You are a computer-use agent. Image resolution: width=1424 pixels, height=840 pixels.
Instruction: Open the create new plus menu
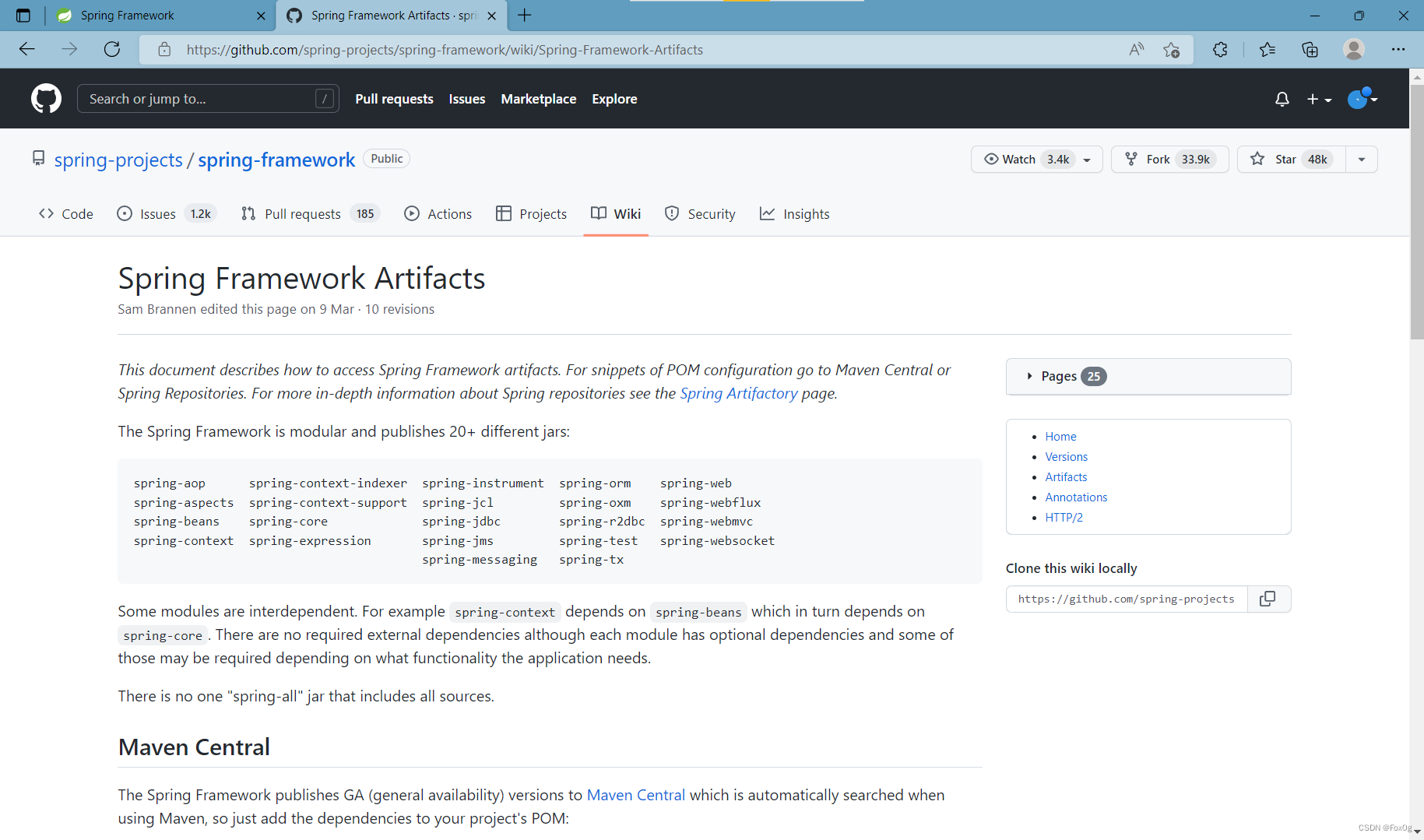[x=1319, y=99]
